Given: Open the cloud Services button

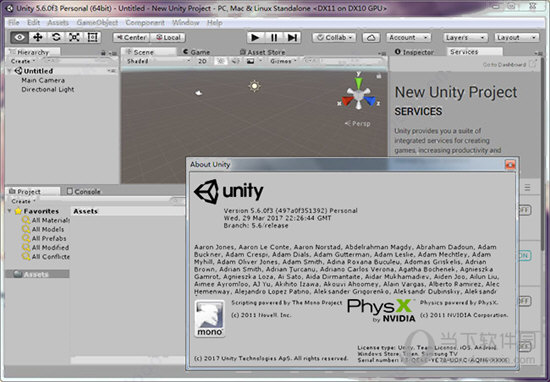Looking at the screenshot, I should tap(371, 38).
